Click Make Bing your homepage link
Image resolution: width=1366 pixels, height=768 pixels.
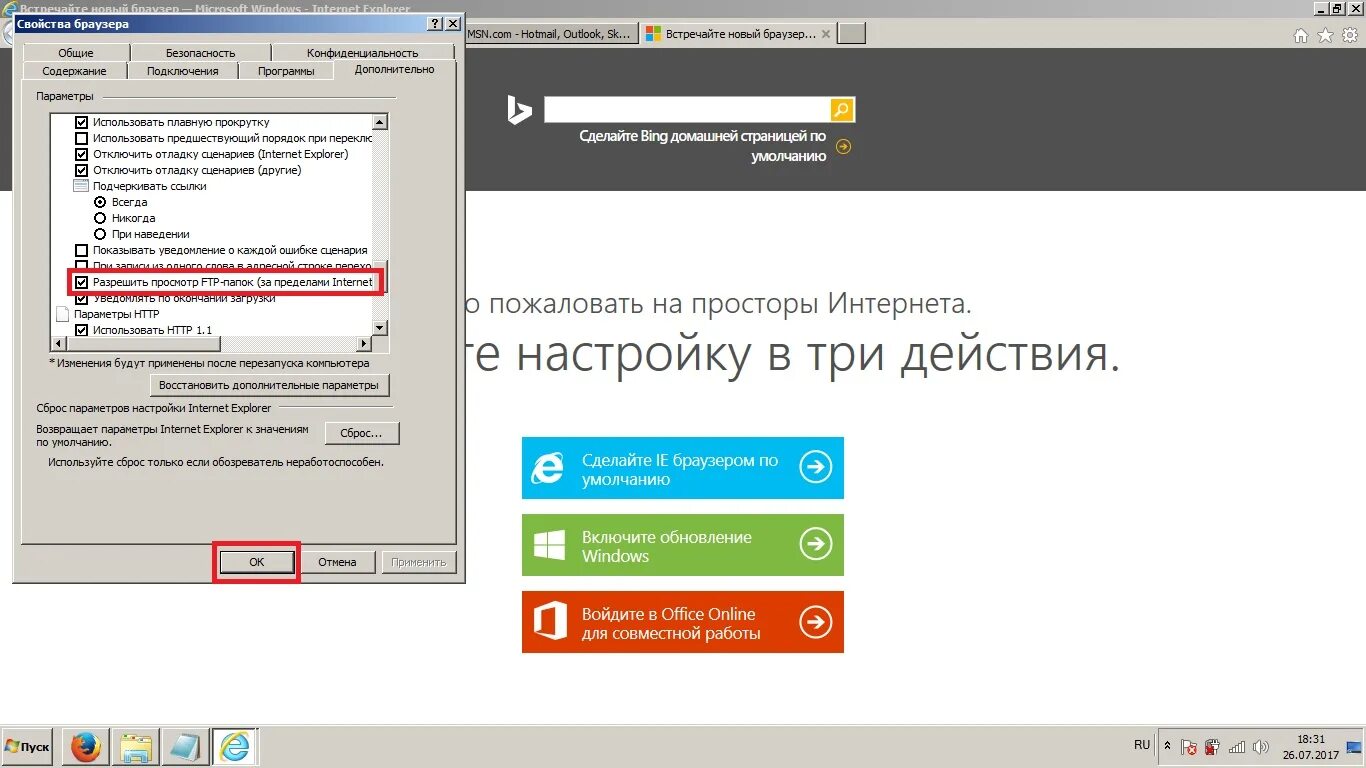(x=703, y=146)
